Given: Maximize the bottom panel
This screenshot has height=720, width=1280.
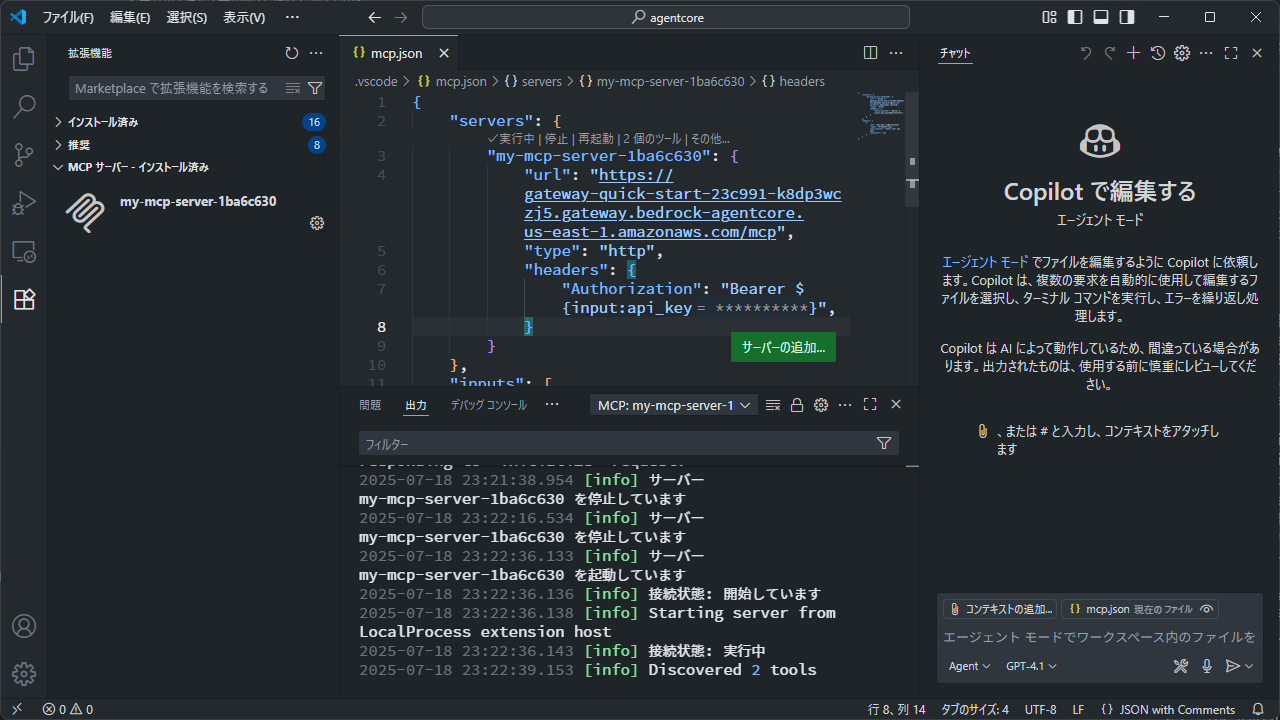Looking at the screenshot, I should click(870, 405).
